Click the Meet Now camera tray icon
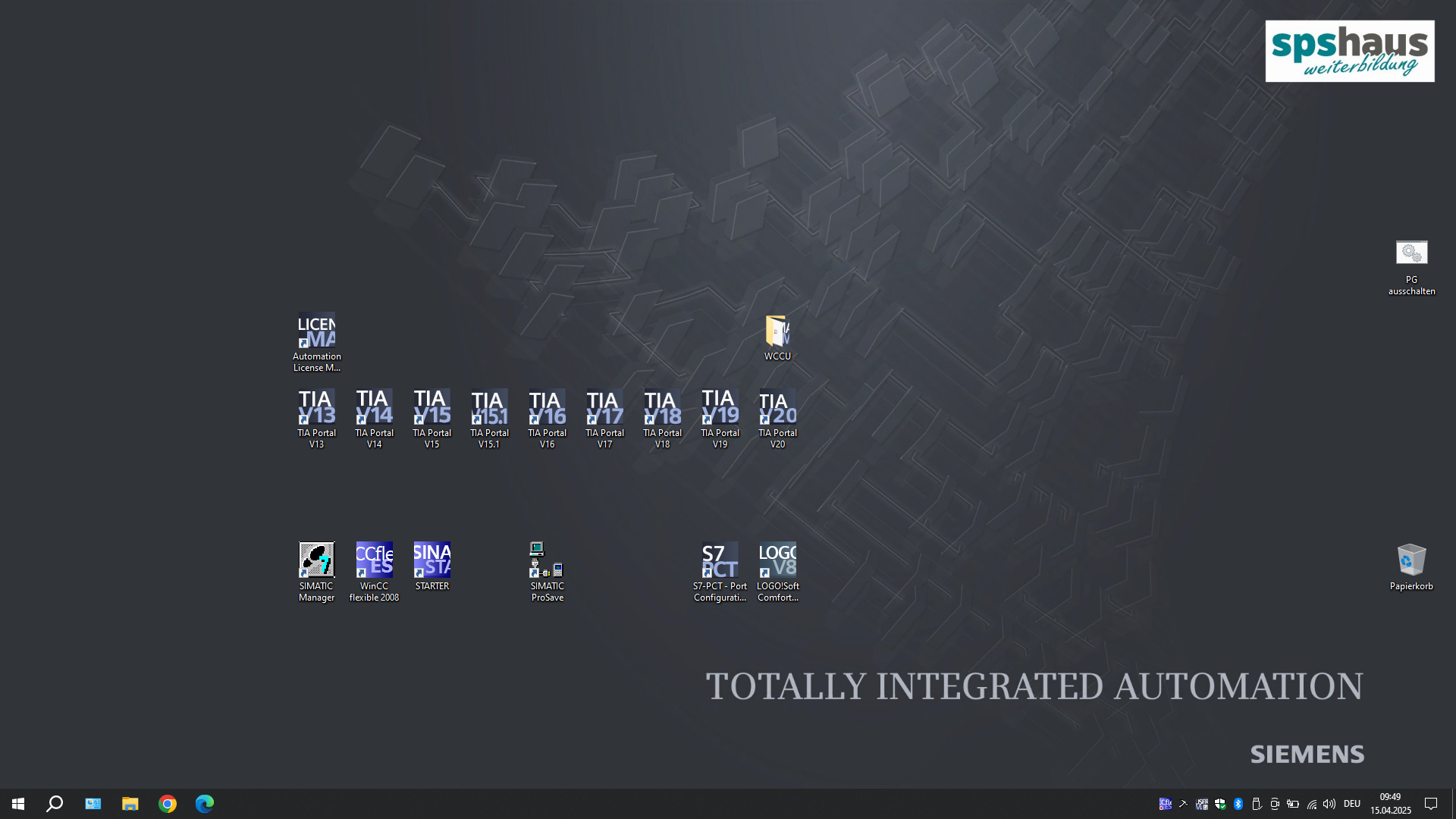 coord(1275,804)
